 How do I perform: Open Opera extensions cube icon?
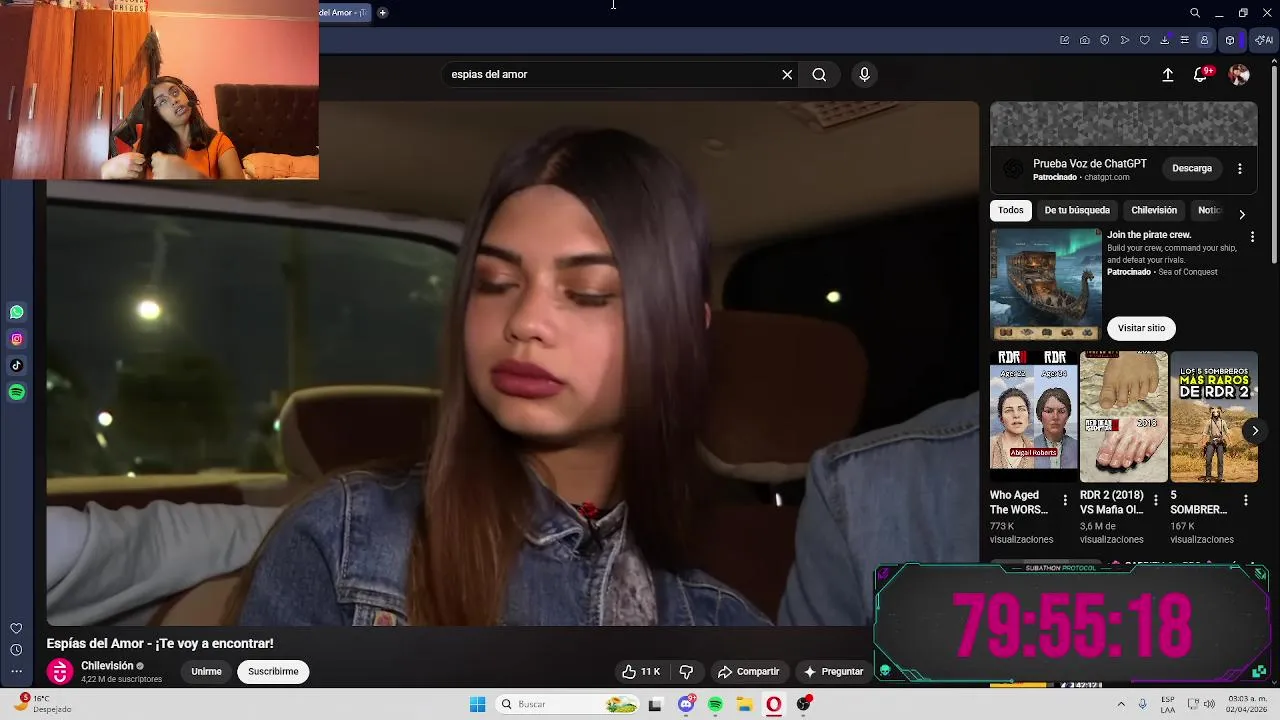point(1230,40)
